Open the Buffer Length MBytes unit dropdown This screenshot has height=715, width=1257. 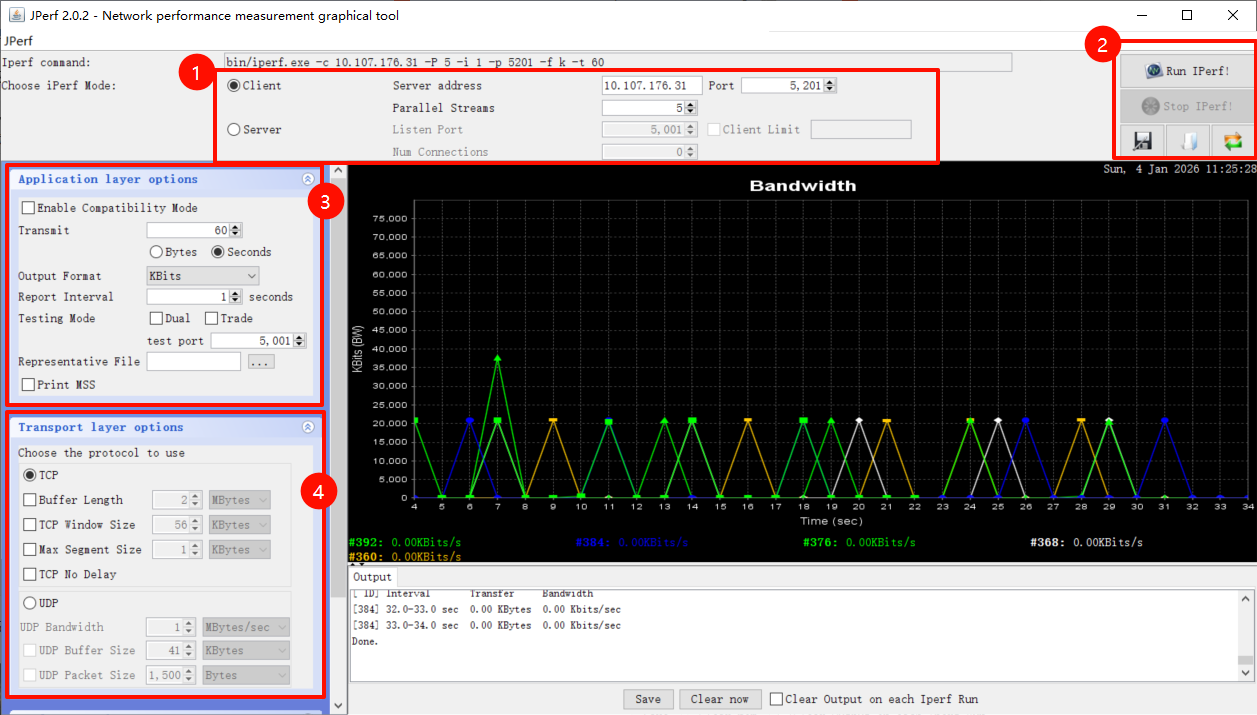coord(240,500)
